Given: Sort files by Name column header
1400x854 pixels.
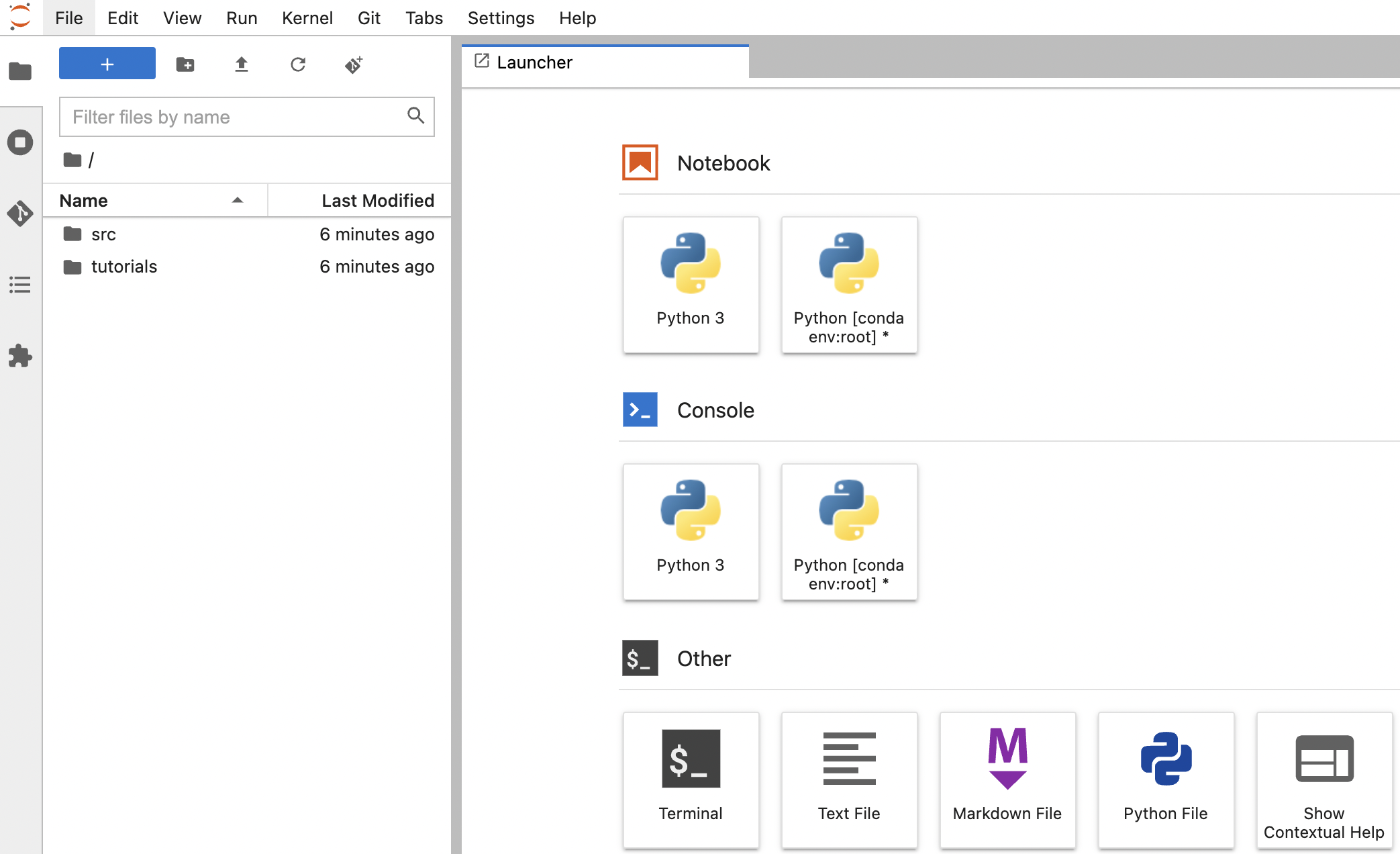Looking at the screenshot, I should [155, 200].
